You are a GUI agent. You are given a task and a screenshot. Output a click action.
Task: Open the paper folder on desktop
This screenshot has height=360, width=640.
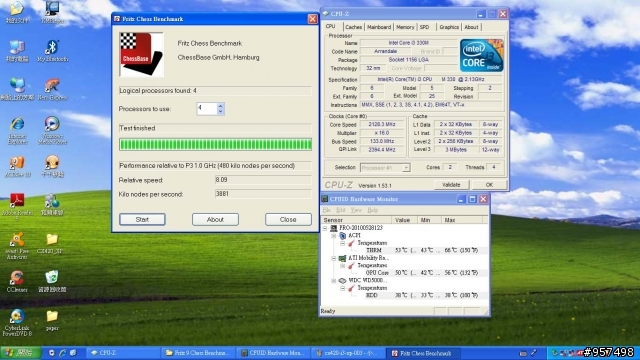[52, 320]
